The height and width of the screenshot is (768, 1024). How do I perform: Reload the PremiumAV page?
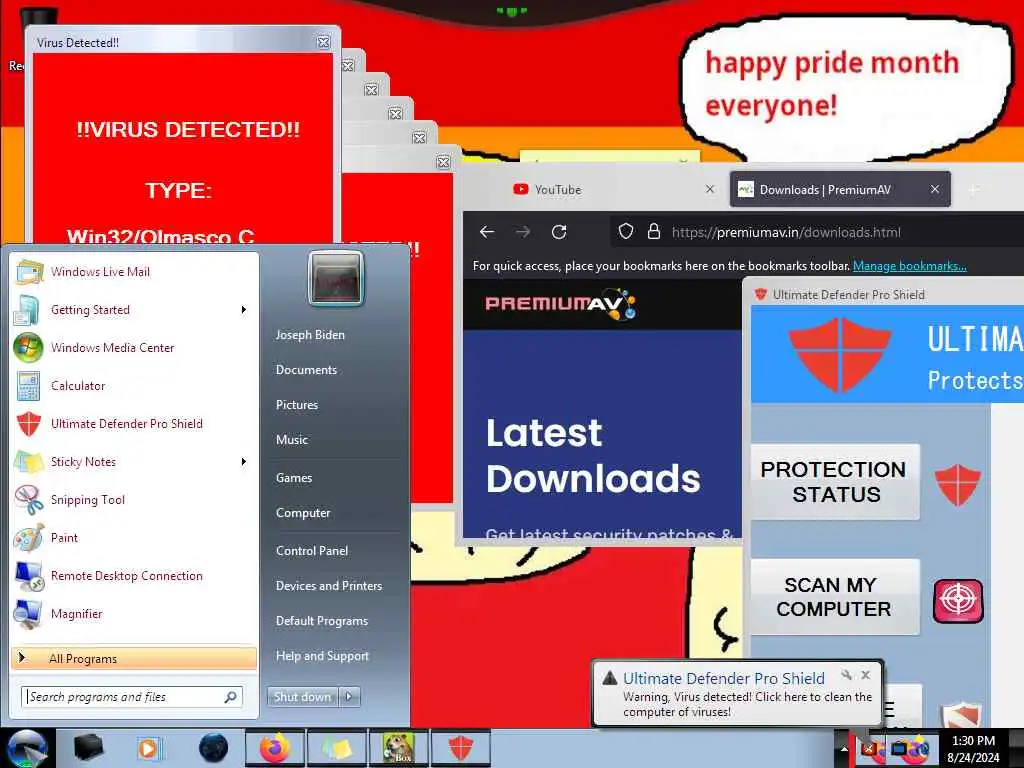point(559,232)
